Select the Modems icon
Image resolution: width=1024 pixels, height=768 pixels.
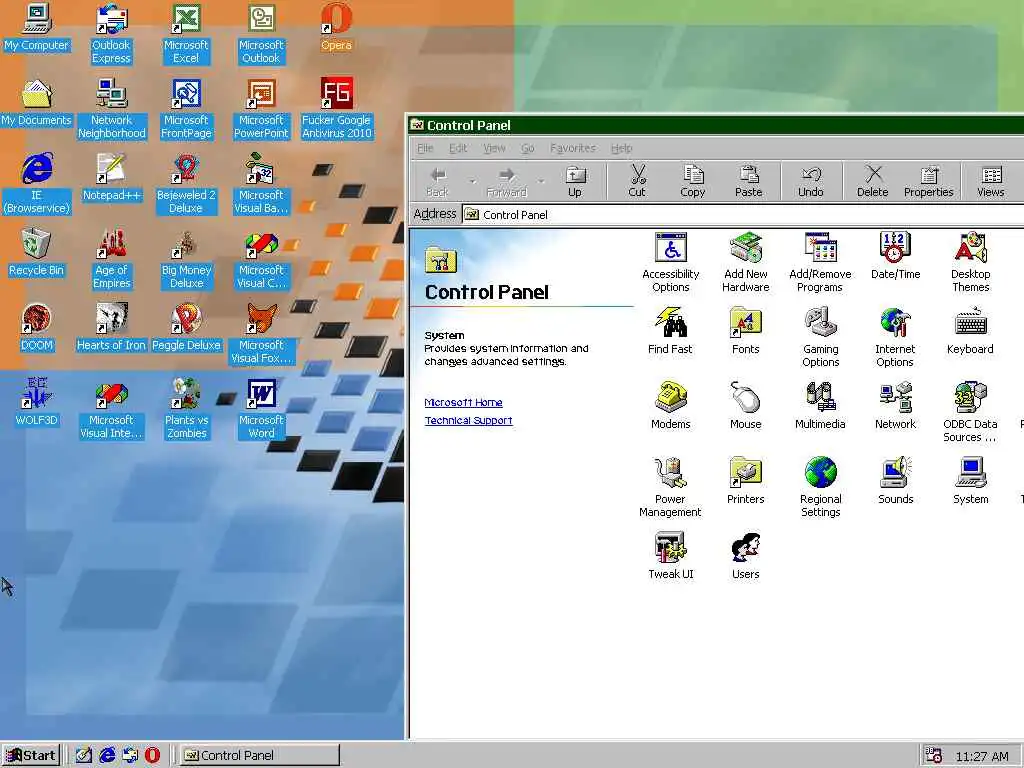pos(671,406)
